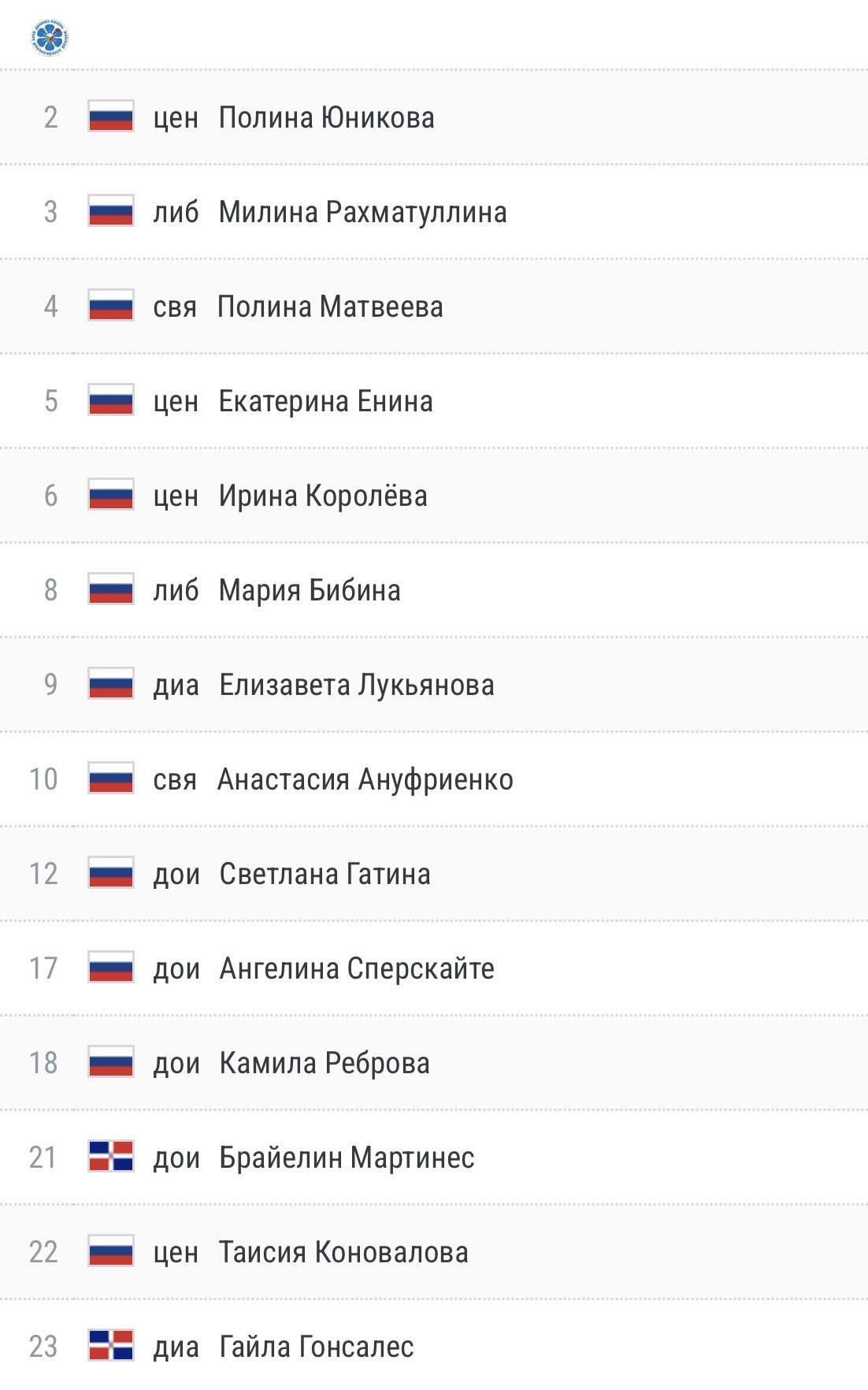The image size is (868, 1390).
Task: Click flag icon next to Милина Рахматуллина
Action: pos(111,211)
